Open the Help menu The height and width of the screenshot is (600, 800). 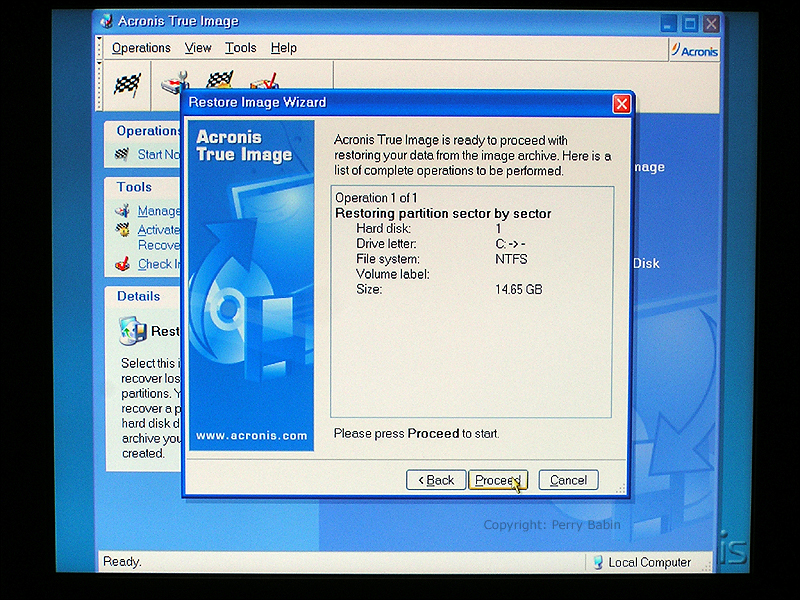coord(284,48)
